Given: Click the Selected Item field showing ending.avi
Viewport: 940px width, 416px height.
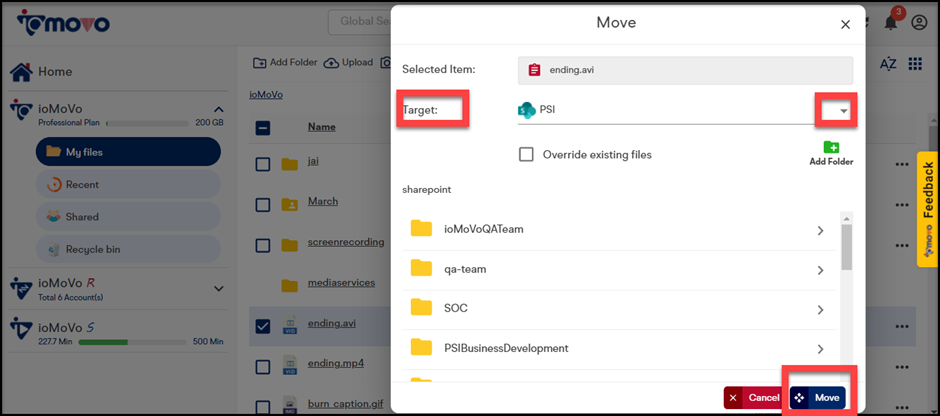Looking at the screenshot, I should [685, 70].
